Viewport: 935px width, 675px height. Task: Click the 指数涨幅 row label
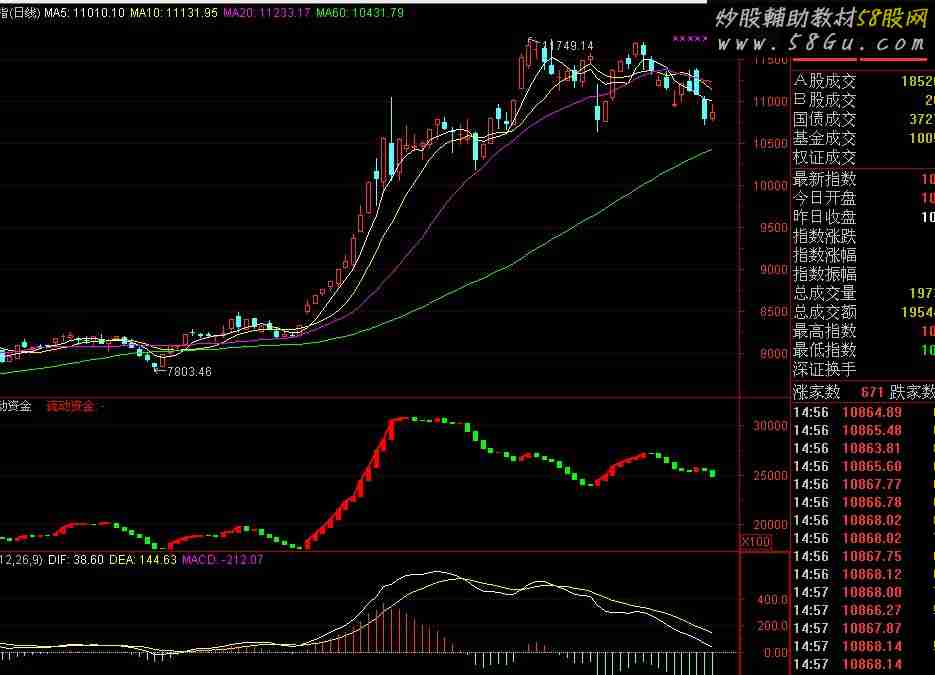point(824,255)
